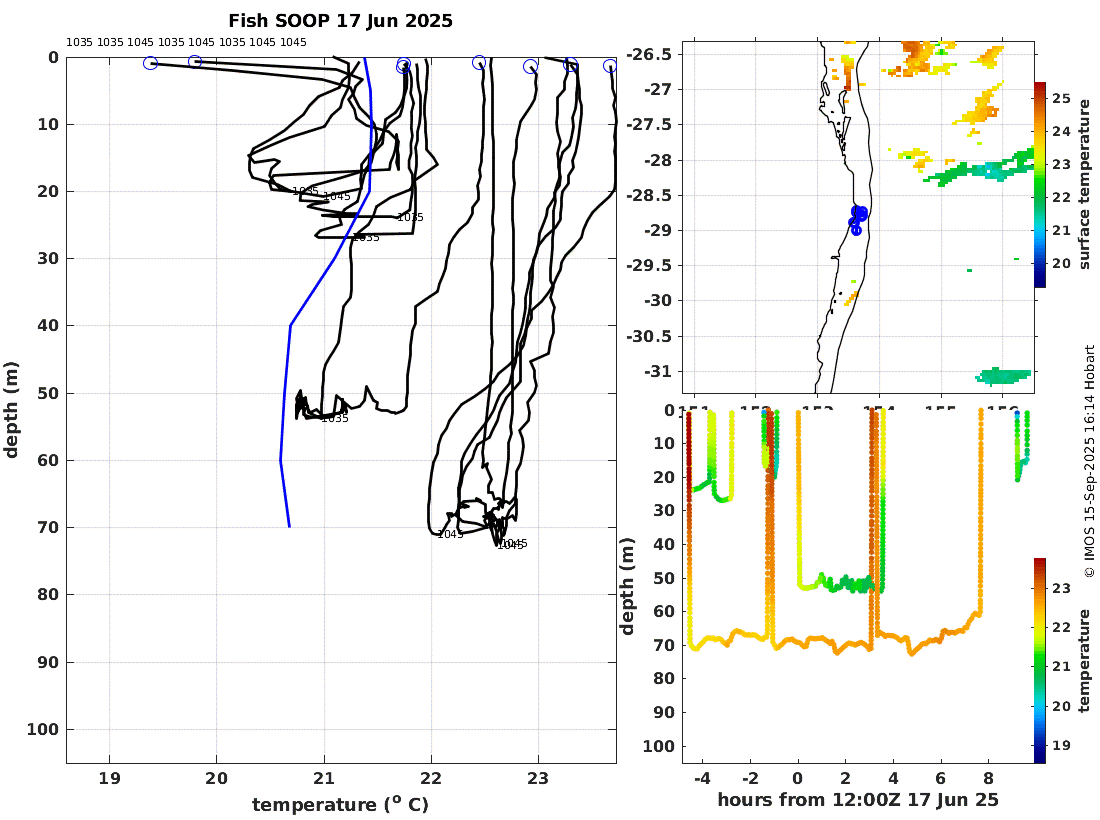Viewport: 1100px width, 820px height.
Task: Click the blue climatology line at 40 m depth
Action: [x=290, y=325]
